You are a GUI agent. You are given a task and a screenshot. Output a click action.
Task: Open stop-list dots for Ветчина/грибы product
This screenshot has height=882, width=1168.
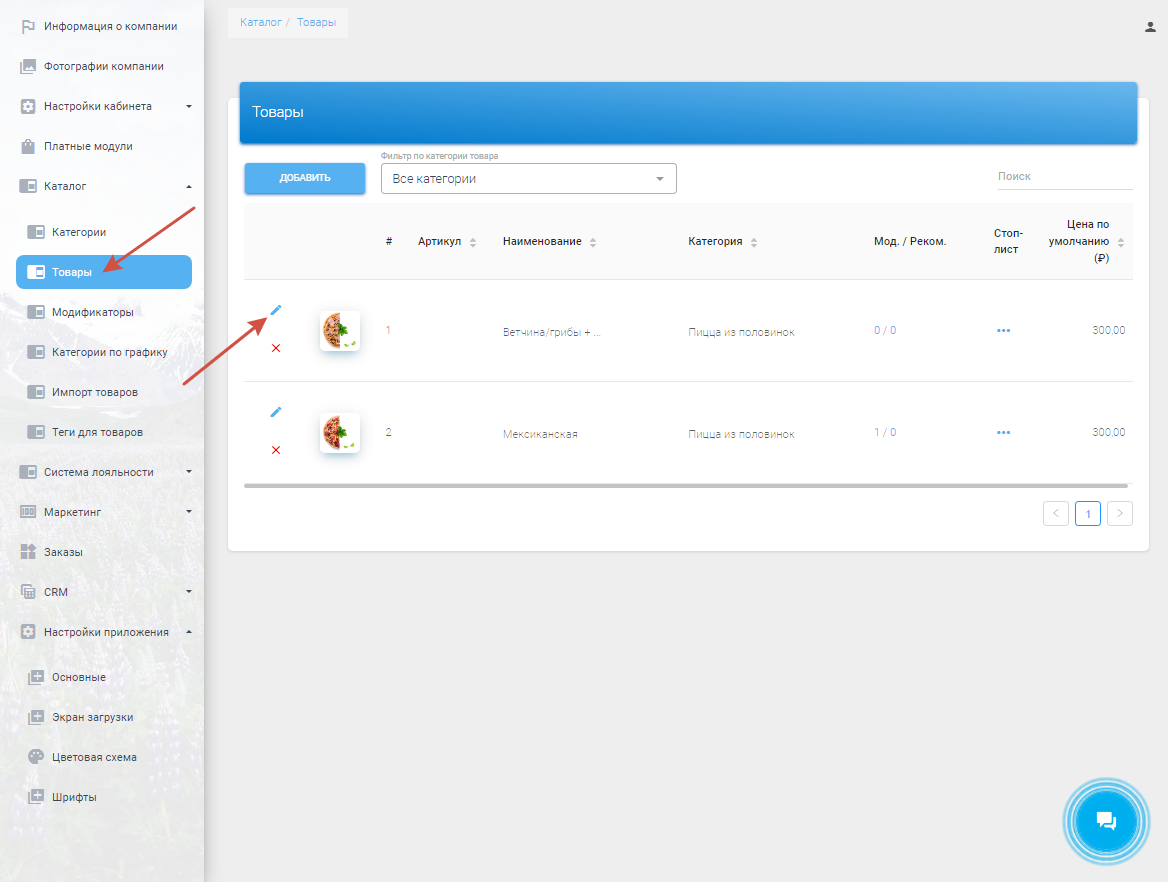[1003, 331]
